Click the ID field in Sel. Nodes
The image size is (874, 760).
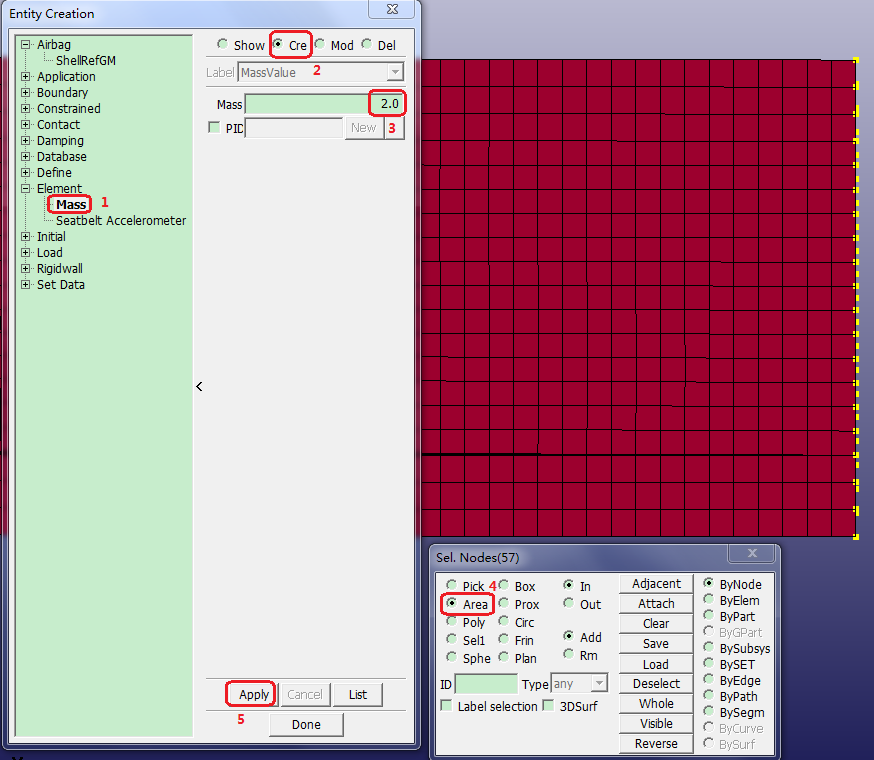pos(485,684)
